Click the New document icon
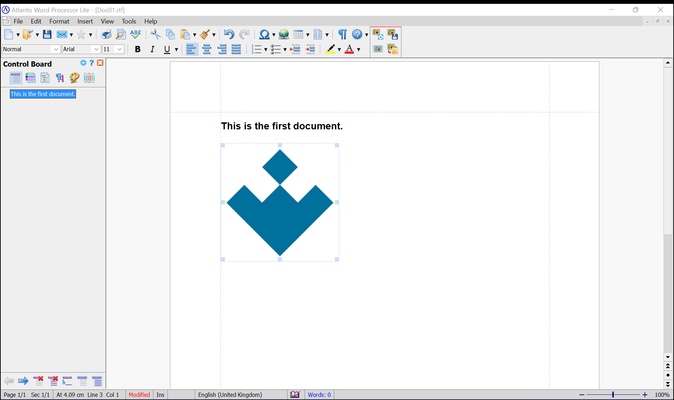Viewport: 674px width, 400px height. point(9,34)
